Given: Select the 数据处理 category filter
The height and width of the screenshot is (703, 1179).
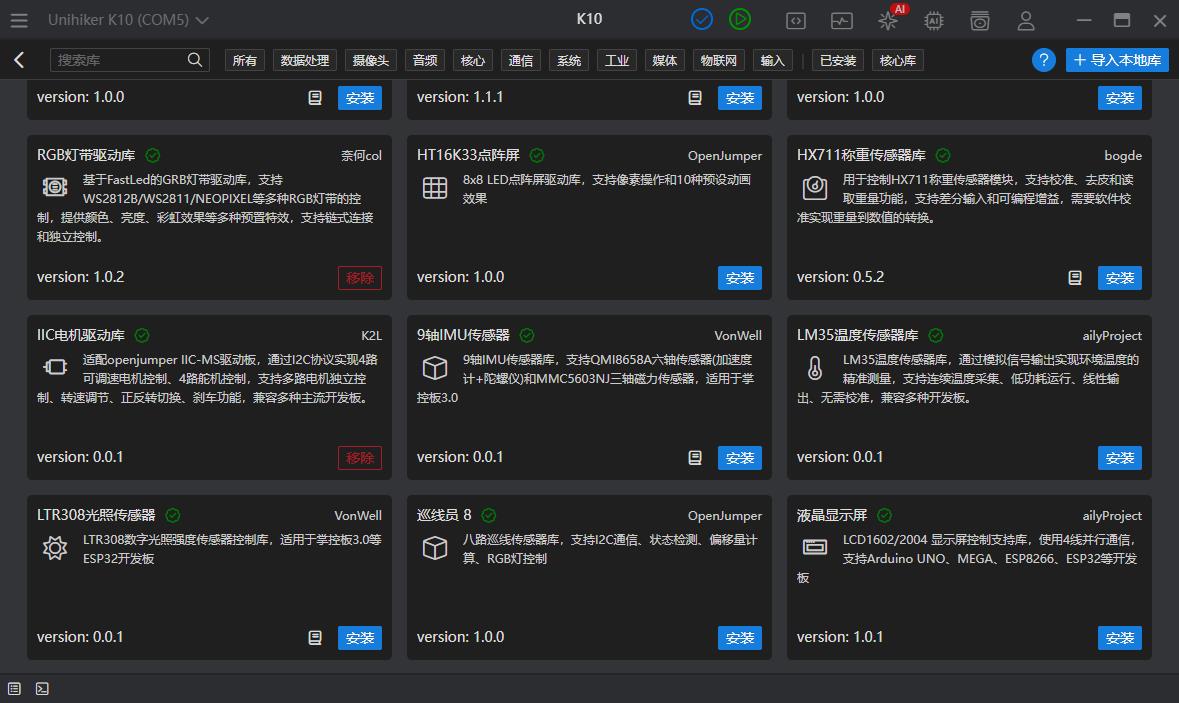Looking at the screenshot, I should point(305,60).
